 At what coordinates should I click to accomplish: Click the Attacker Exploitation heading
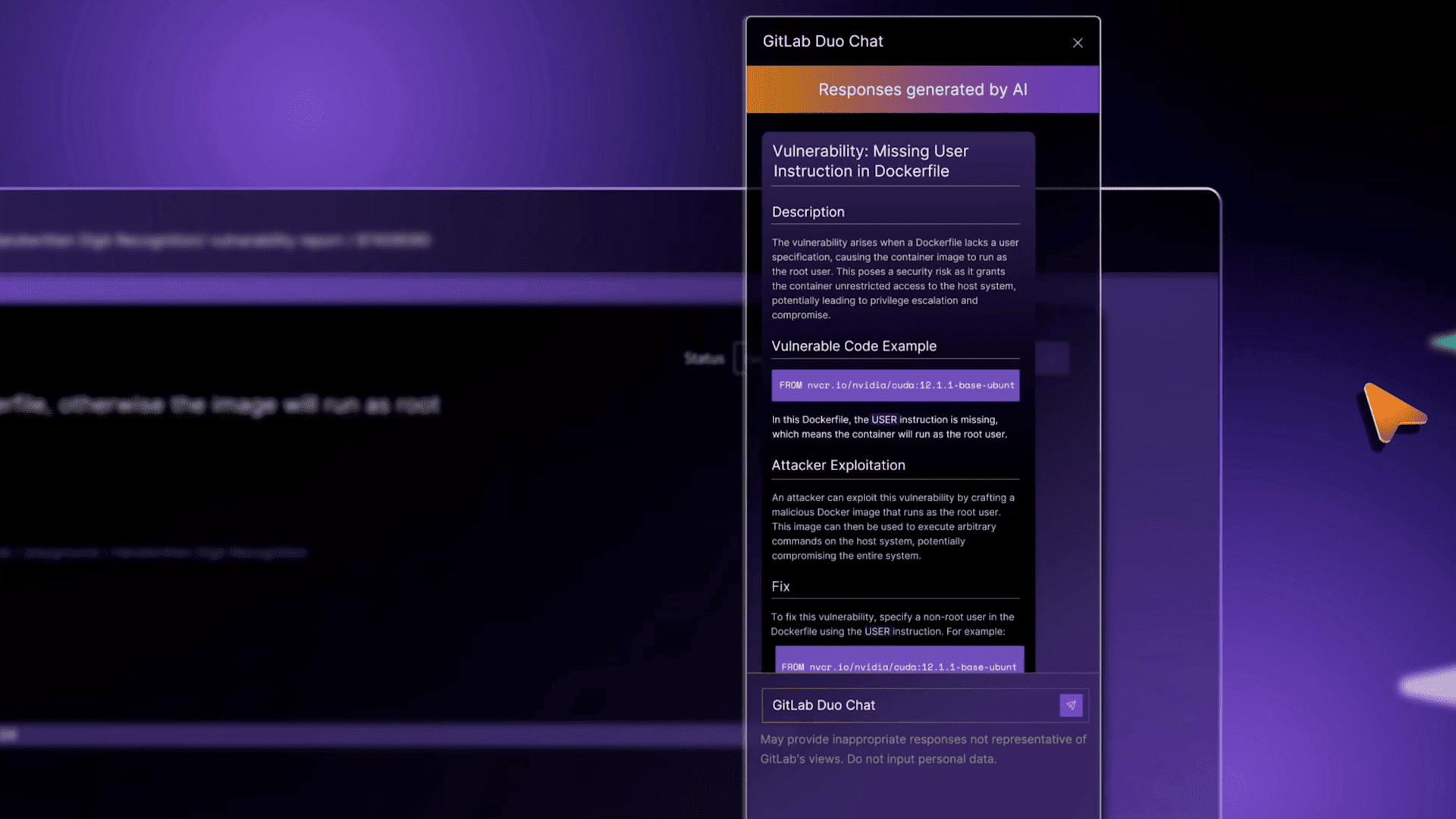pyautogui.click(x=838, y=466)
